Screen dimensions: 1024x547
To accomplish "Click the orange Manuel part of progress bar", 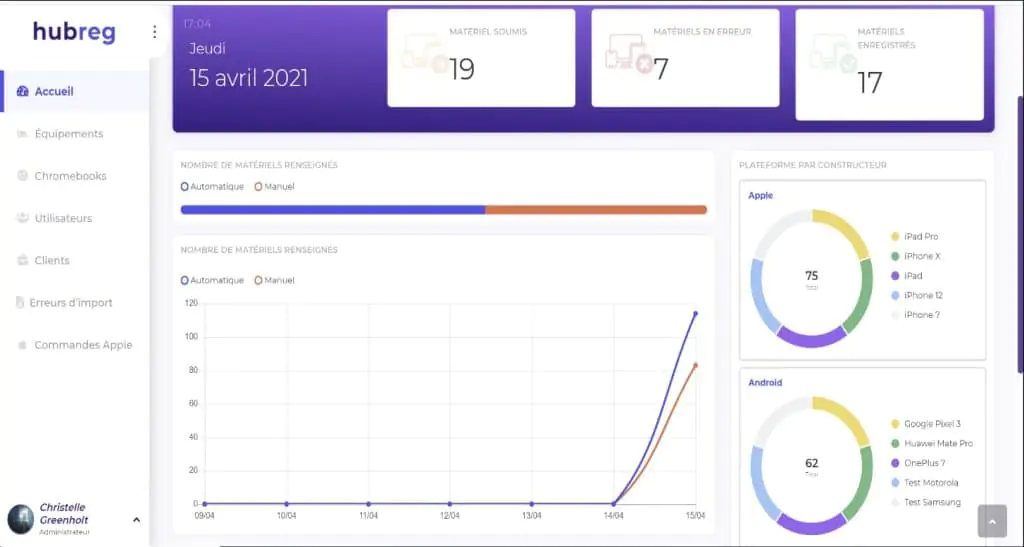I will tap(596, 210).
